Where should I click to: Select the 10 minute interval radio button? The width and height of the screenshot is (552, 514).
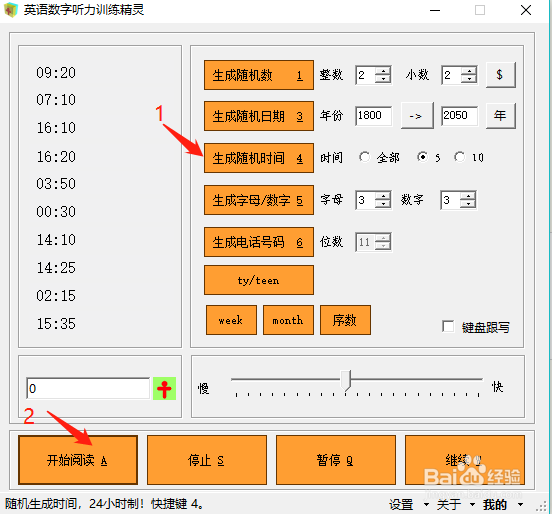[459, 157]
